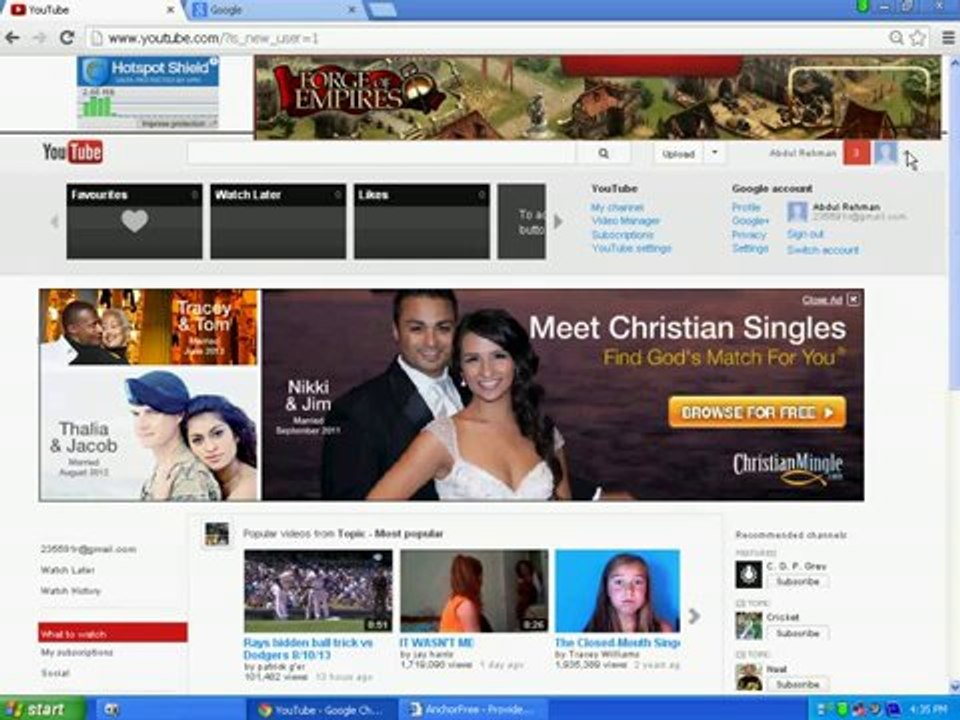Viewport: 960px width, 720px height.
Task: Click Abdul Rahman name in header
Action: [x=803, y=153]
